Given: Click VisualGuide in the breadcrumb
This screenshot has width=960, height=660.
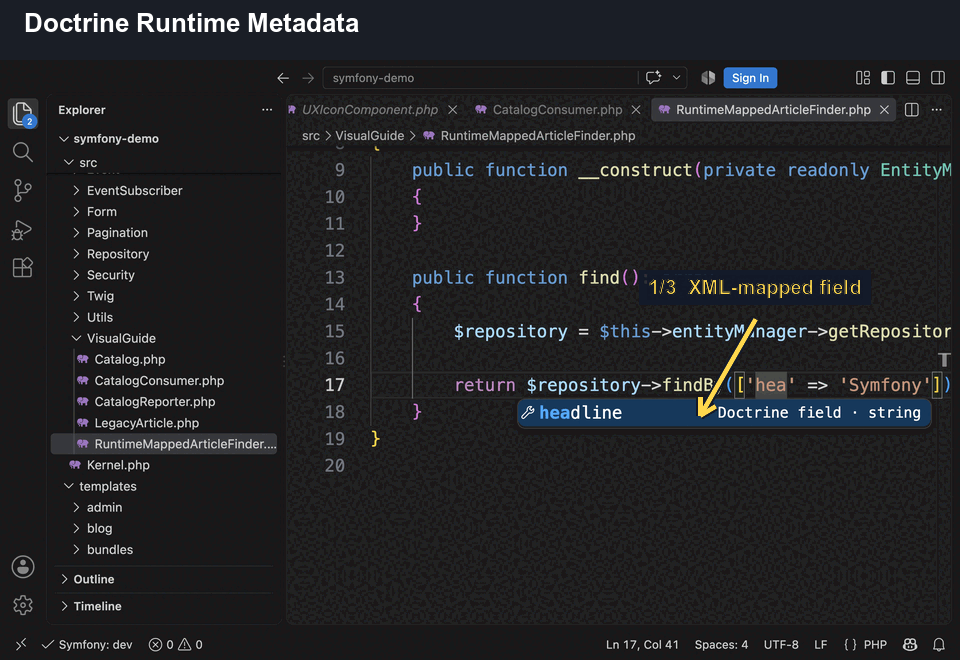Looking at the screenshot, I should tap(369, 135).
